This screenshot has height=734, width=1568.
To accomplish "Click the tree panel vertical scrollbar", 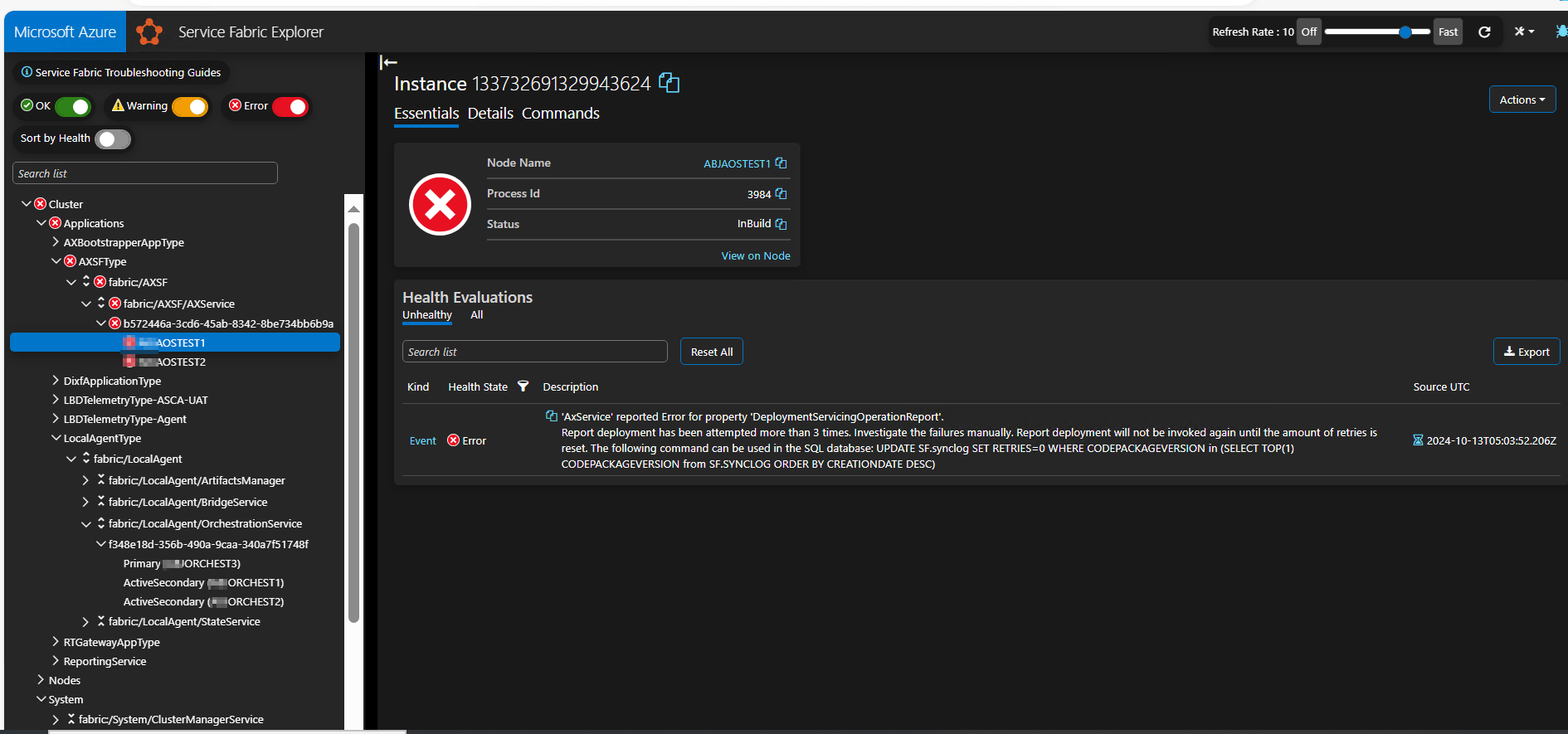I will 353,423.
